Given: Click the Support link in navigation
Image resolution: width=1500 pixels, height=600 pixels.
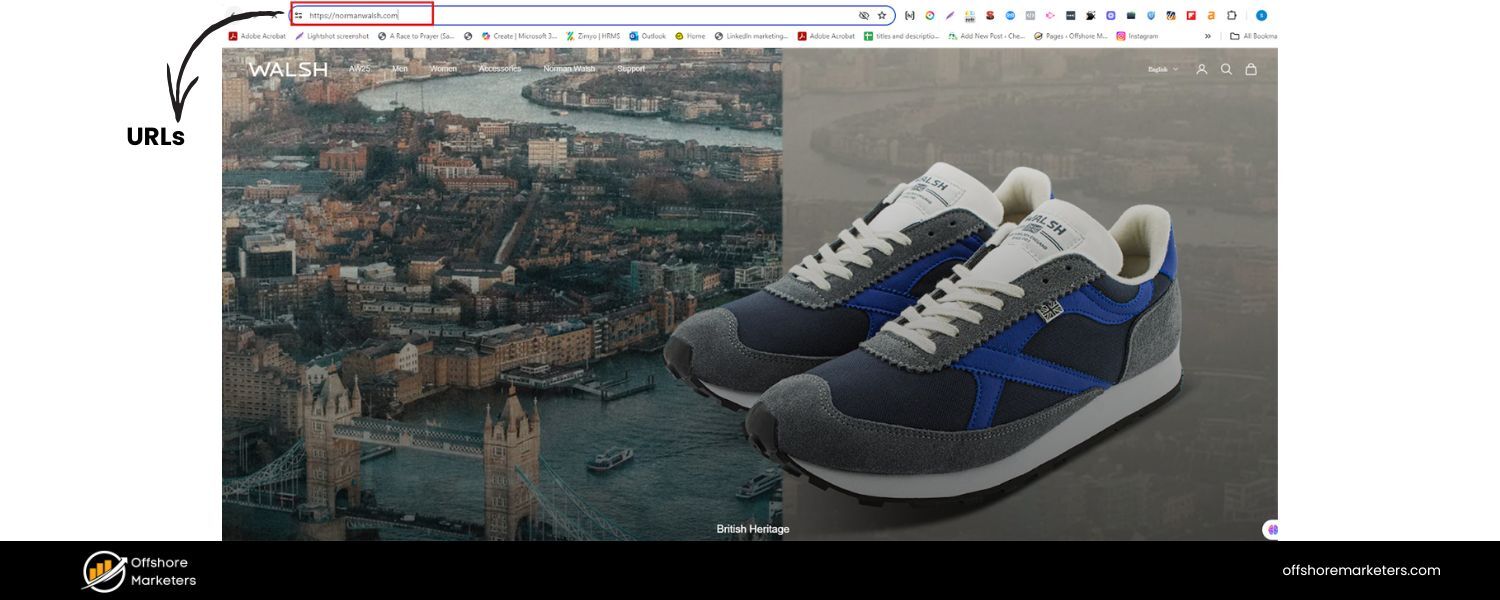Looking at the screenshot, I should (631, 69).
